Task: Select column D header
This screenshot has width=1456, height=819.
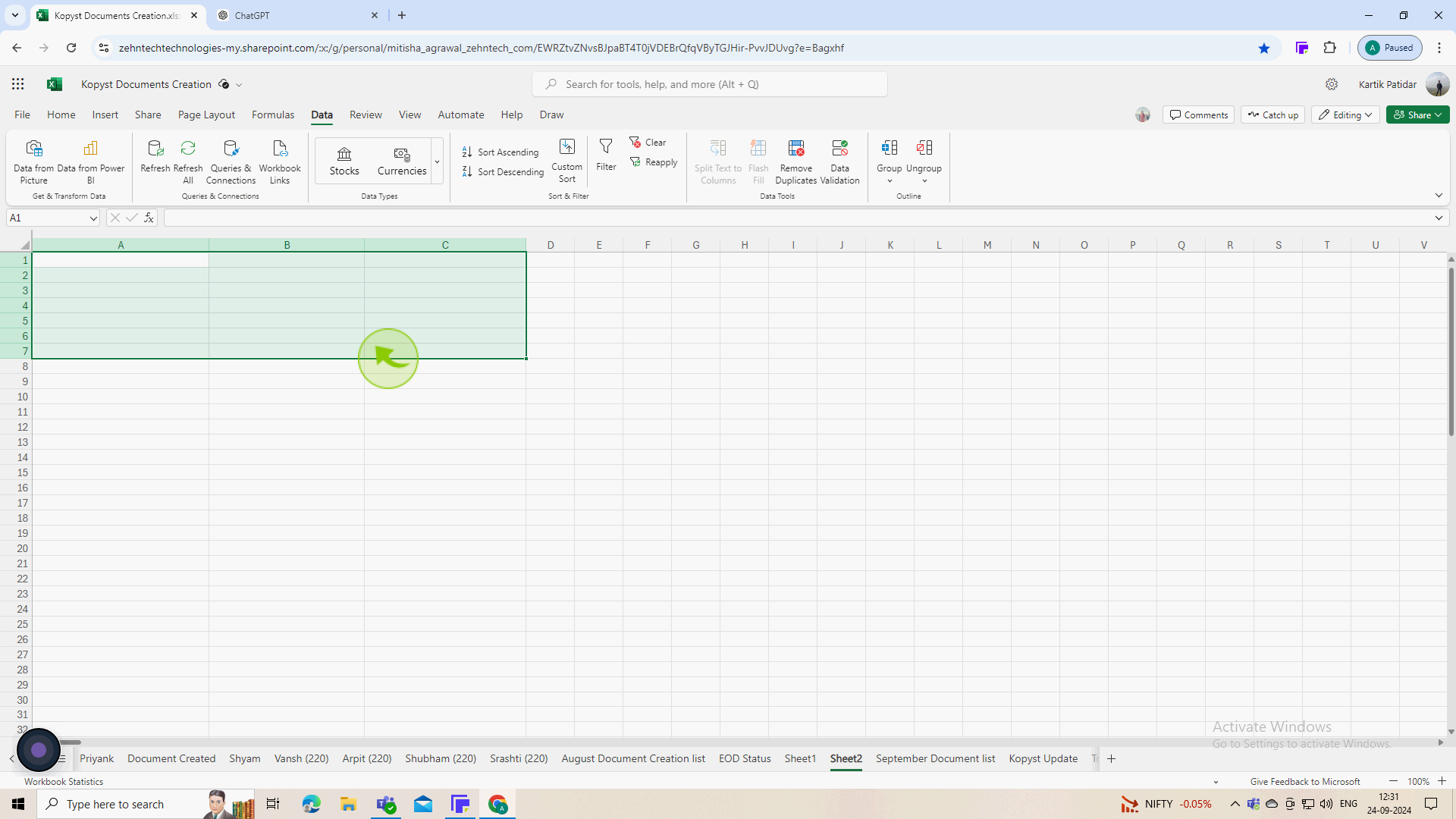Action: pyautogui.click(x=551, y=245)
